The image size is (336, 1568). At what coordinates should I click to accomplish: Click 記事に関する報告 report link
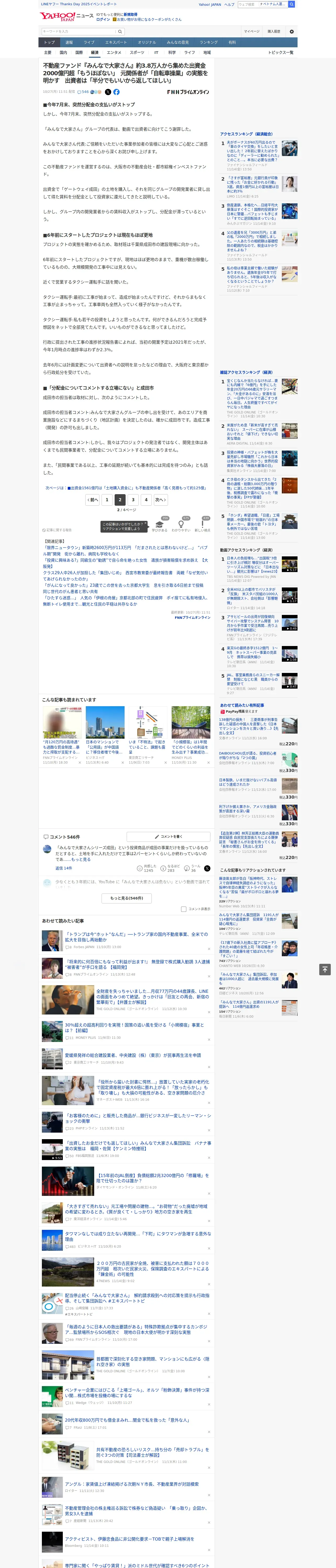tap(57, 530)
